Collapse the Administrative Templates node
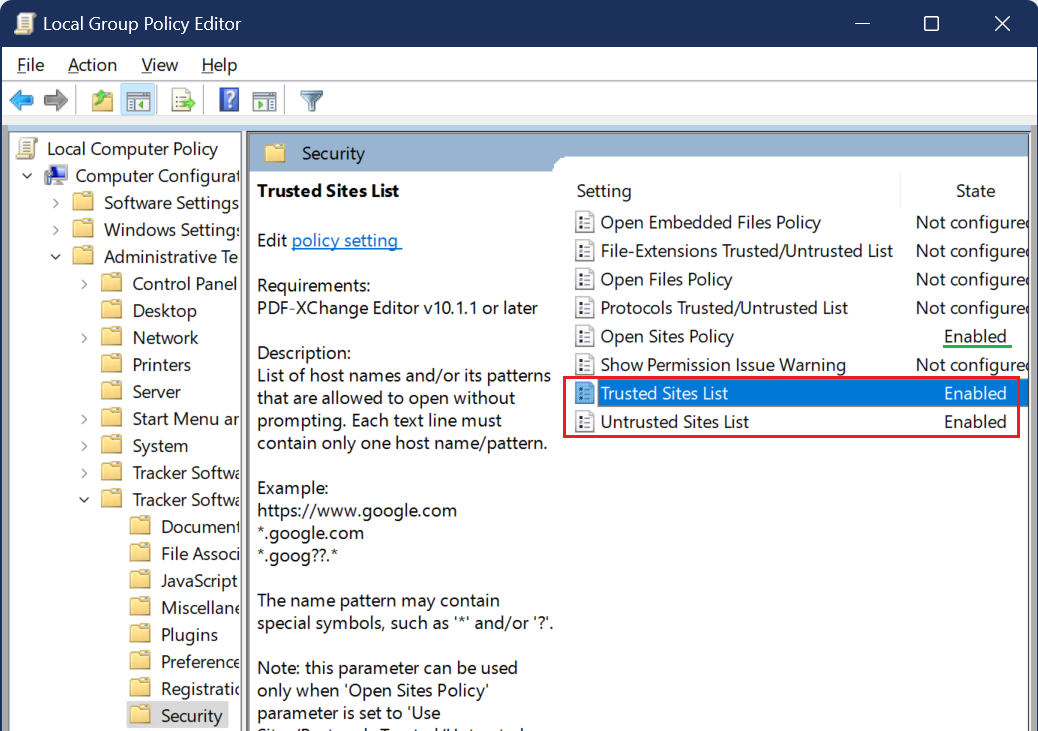This screenshot has width=1038, height=731. [x=56, y=257]
